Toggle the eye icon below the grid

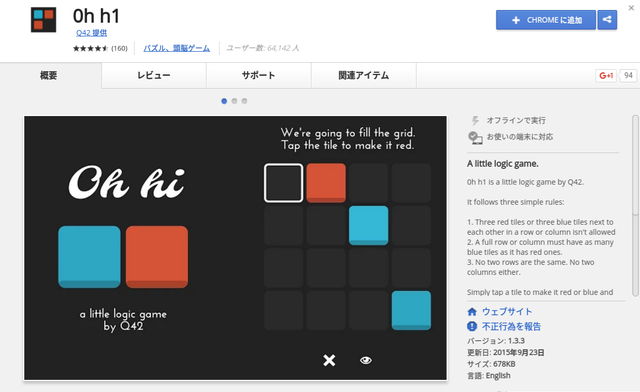366,360
